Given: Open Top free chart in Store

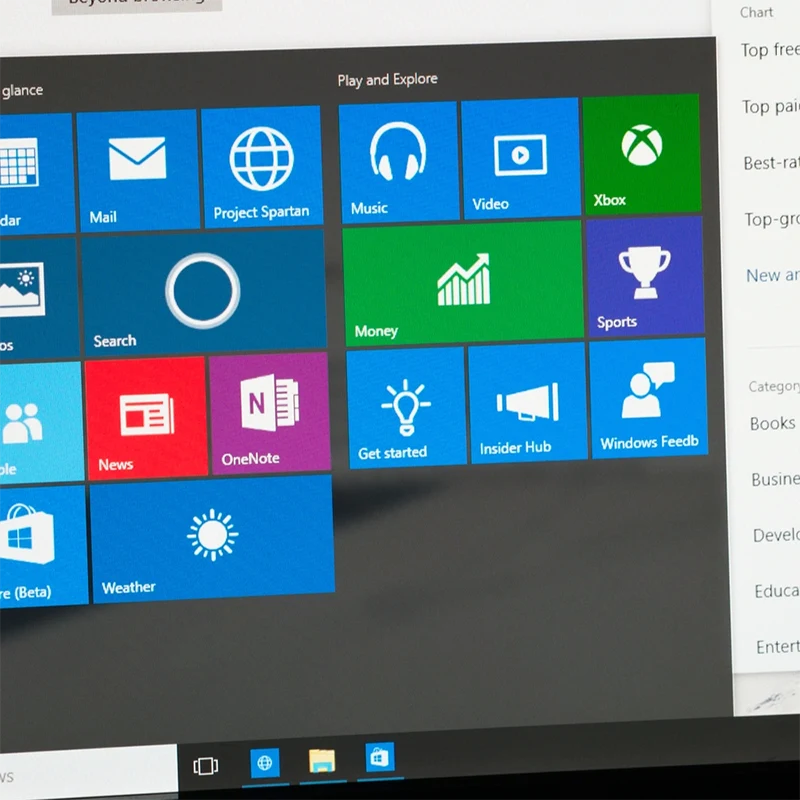Looking at the screenshot, I should click(x=770, y=49).
